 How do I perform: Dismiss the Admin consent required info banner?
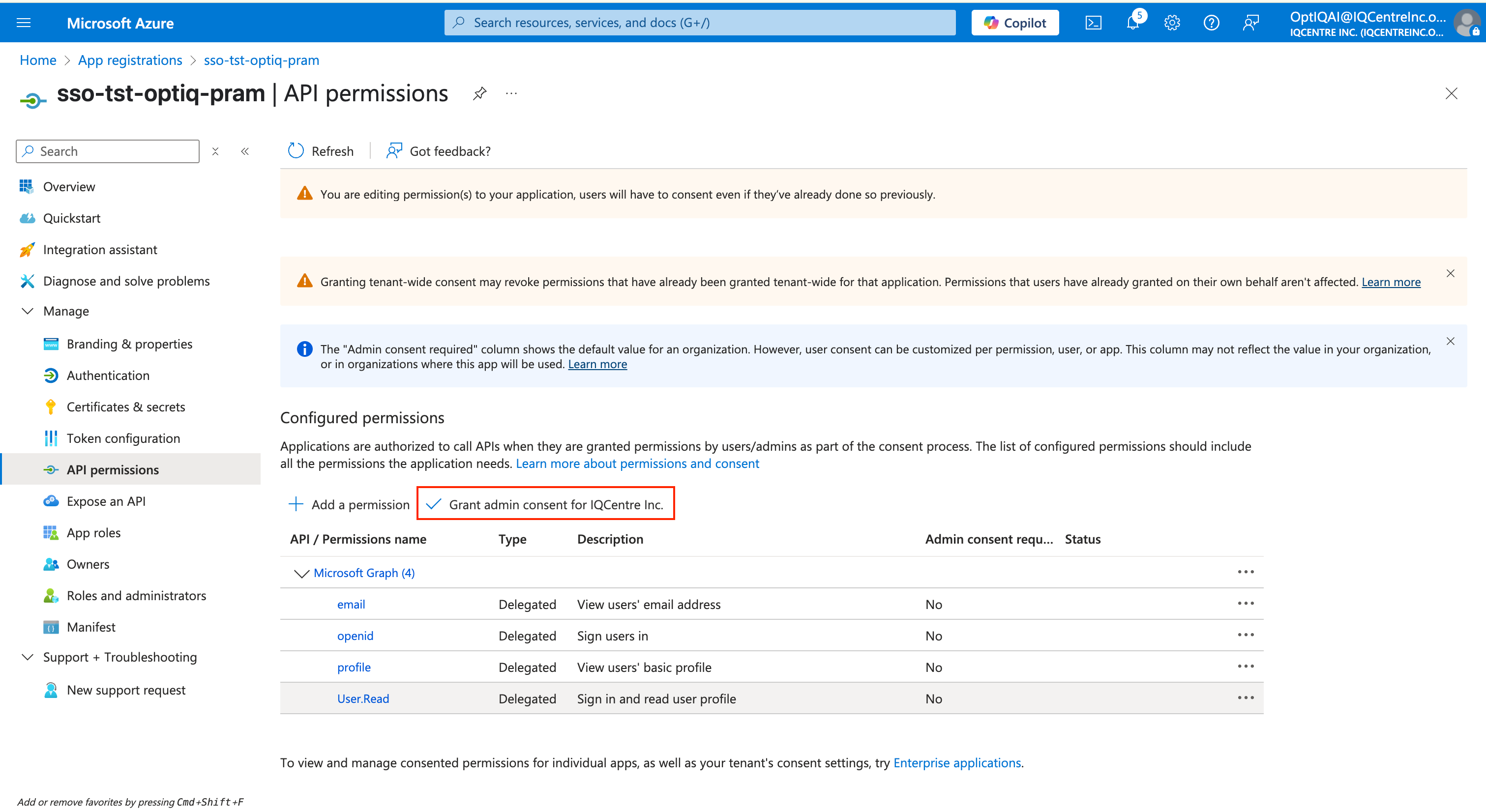(x=1450, y=342)
